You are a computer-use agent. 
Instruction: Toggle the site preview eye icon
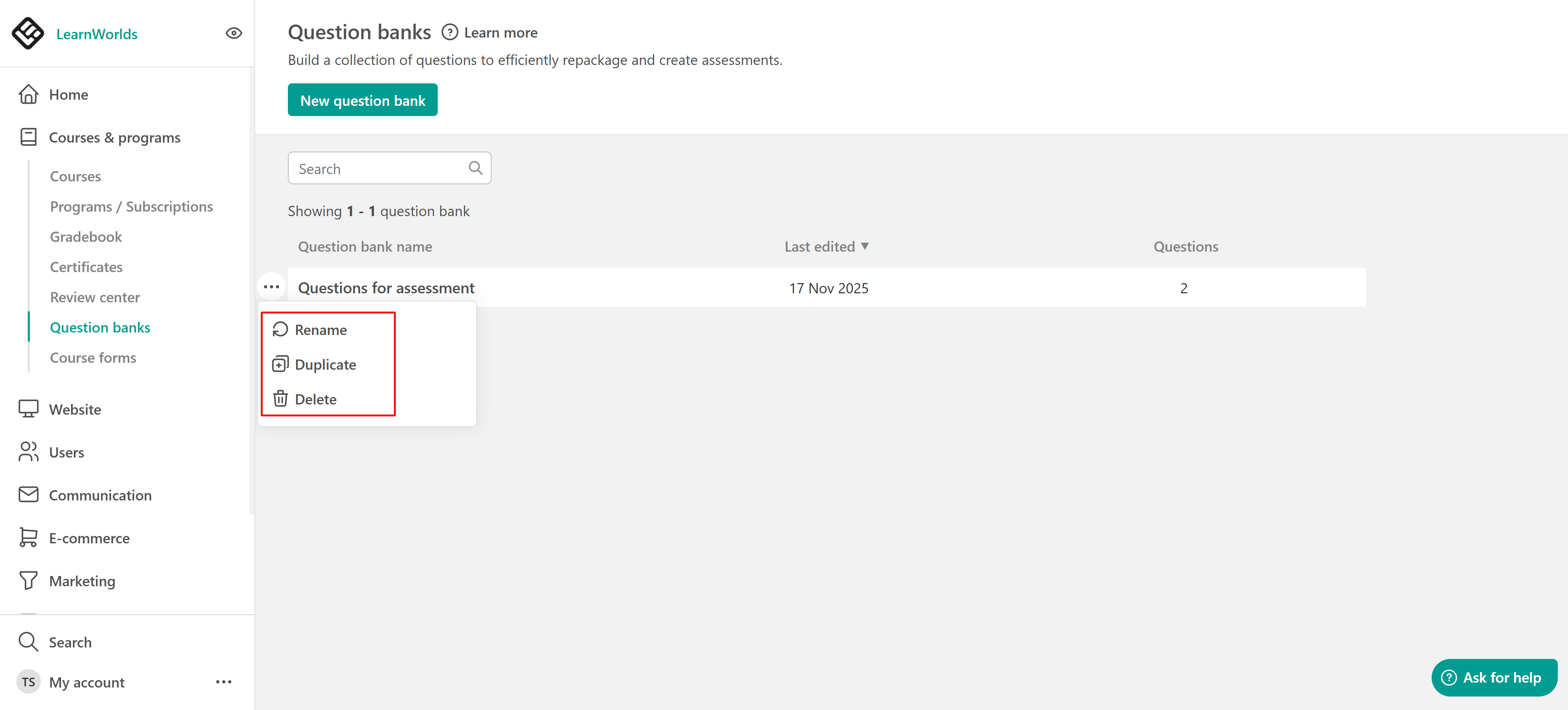pyautogui.click(x=234, y=33)
